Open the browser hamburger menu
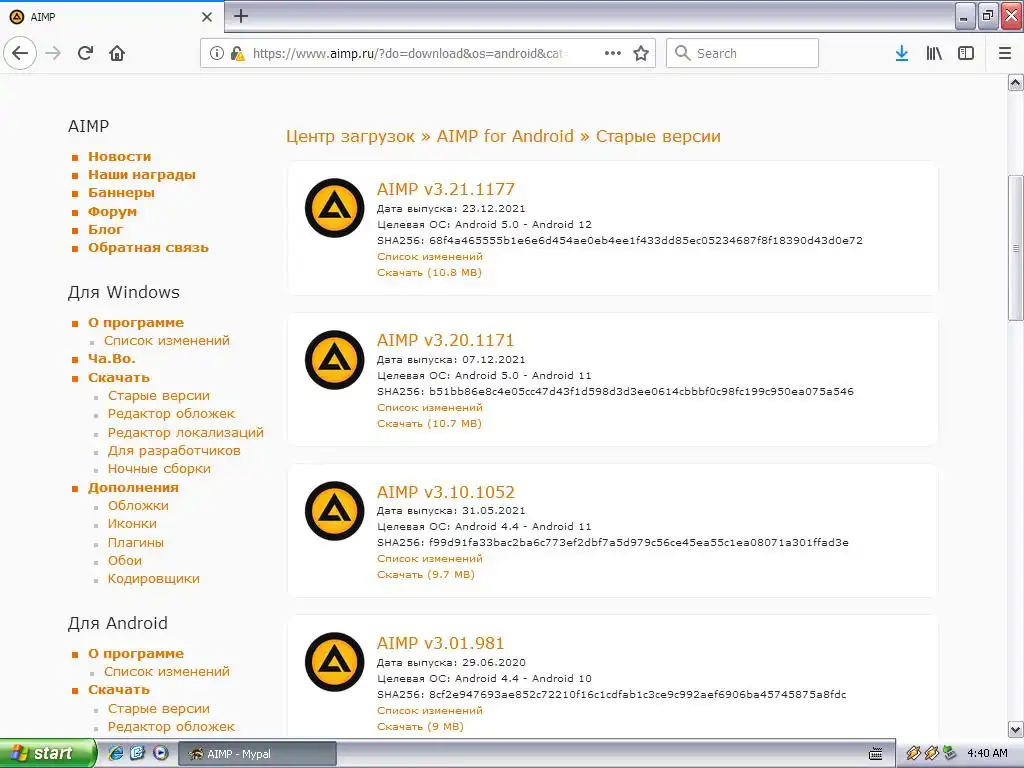Image resolution: width=1024 pixels, height=768 pixels. click(1005, 53)
